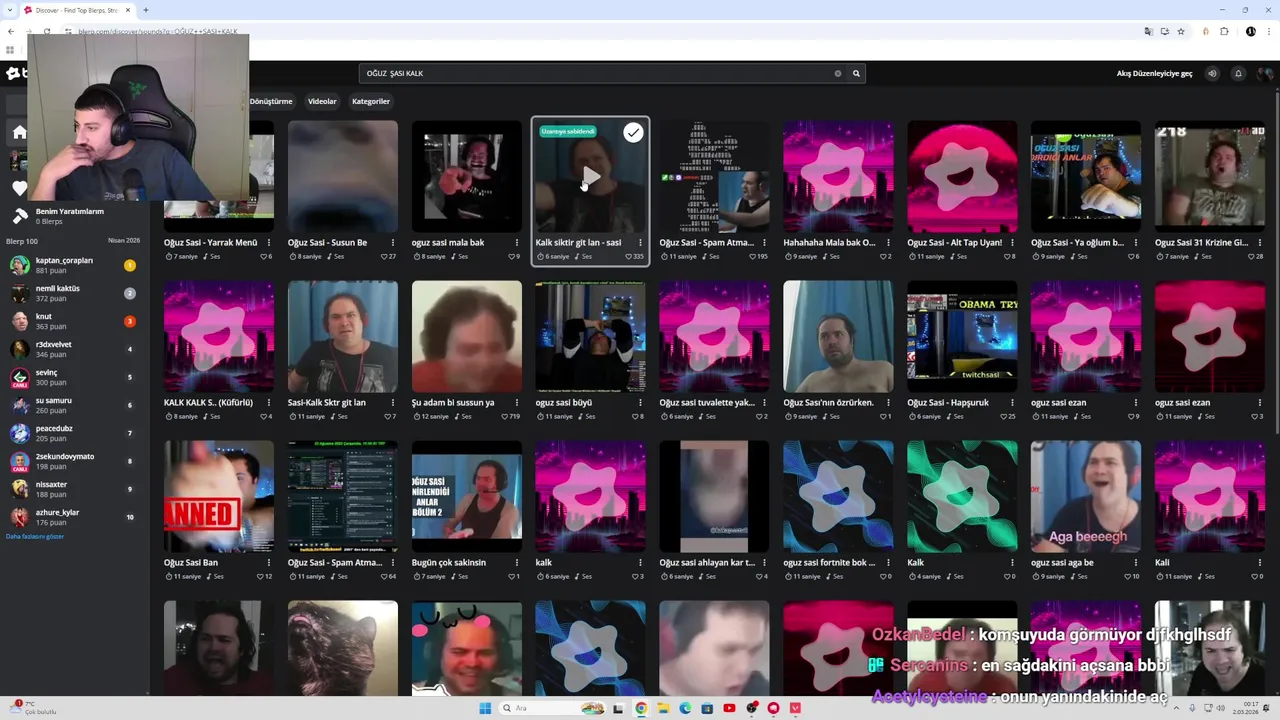The height and width of the screenshot is (720, 1280).
Task: Open the 'Bugün çok sakinsin' thumbnail
Action: click(467, 496)
